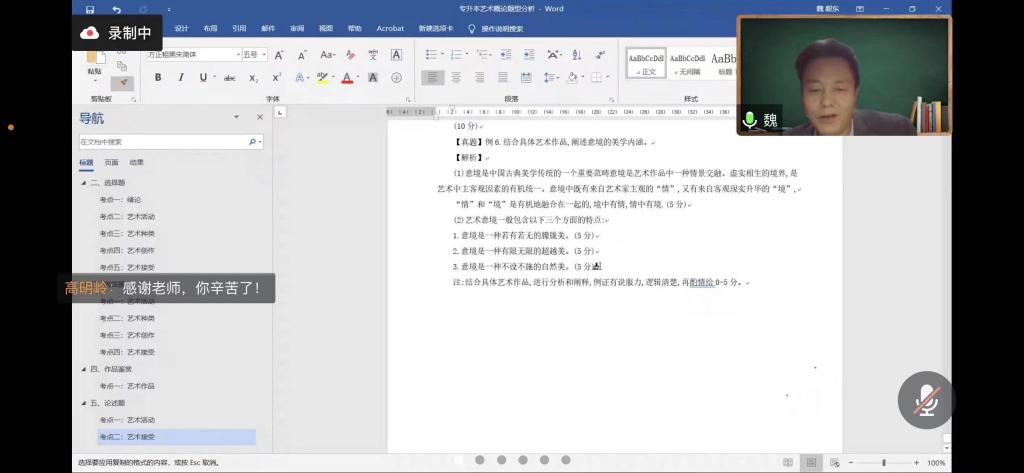Viewport: 1024px width, 473px height.
Task: Toggle bold formatting in the ribbon
Action: coord(160,78)
